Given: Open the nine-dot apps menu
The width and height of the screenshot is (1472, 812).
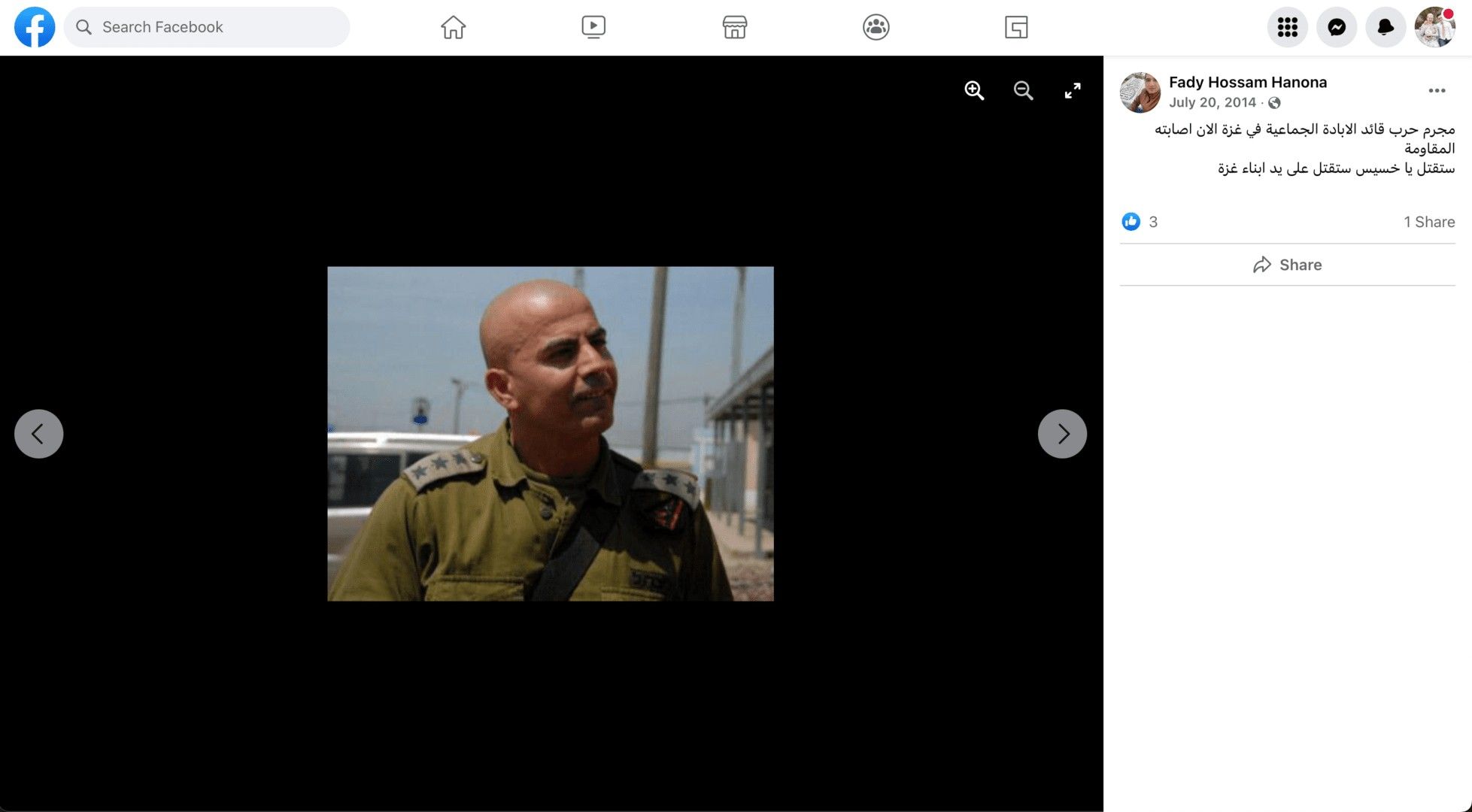Looking at the screenshot, I should tap(1288, 27).
